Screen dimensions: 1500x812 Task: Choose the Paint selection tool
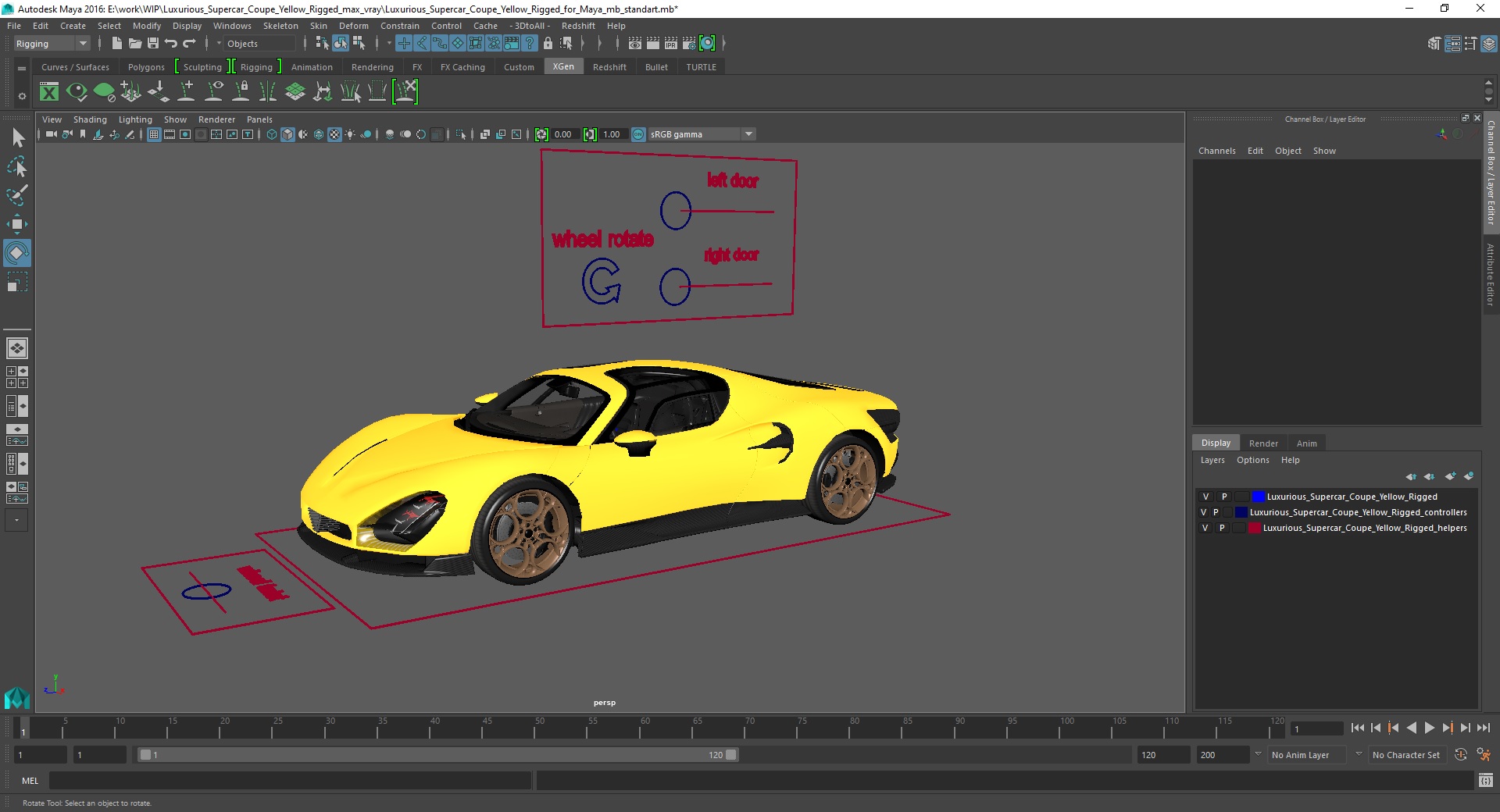click(17, 195)
